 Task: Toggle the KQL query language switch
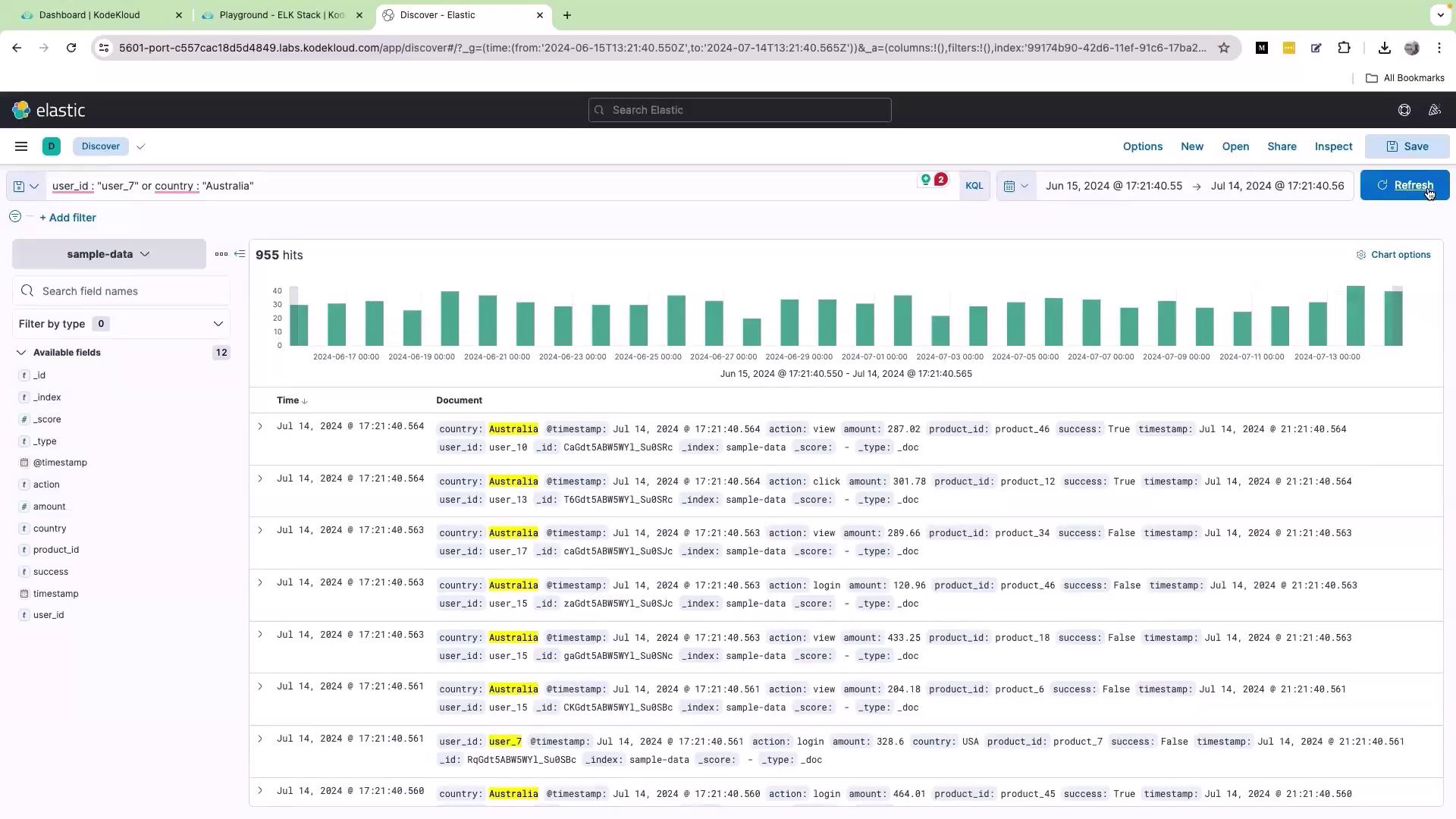coord(974,186)
